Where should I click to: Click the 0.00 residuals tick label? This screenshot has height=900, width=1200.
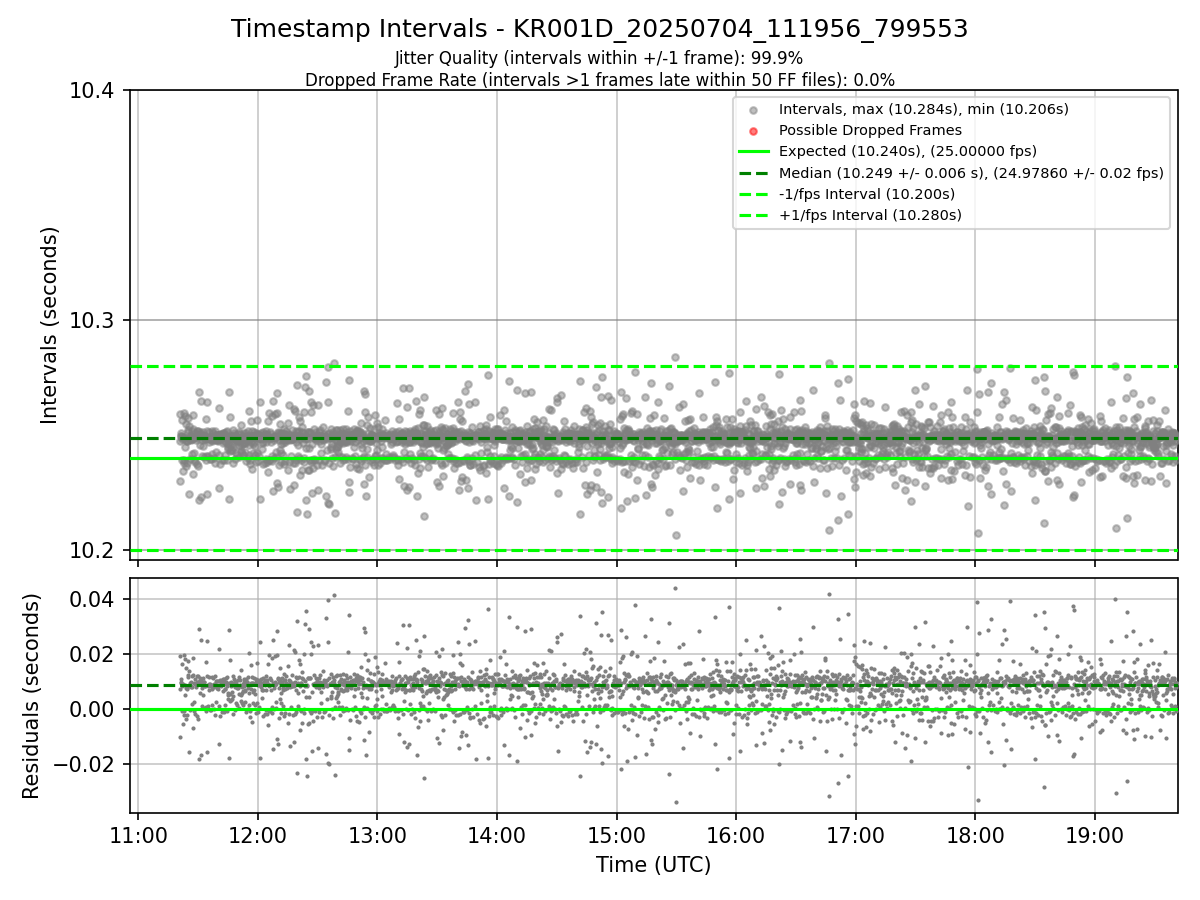pyautogui.click(x=92, y=709)
